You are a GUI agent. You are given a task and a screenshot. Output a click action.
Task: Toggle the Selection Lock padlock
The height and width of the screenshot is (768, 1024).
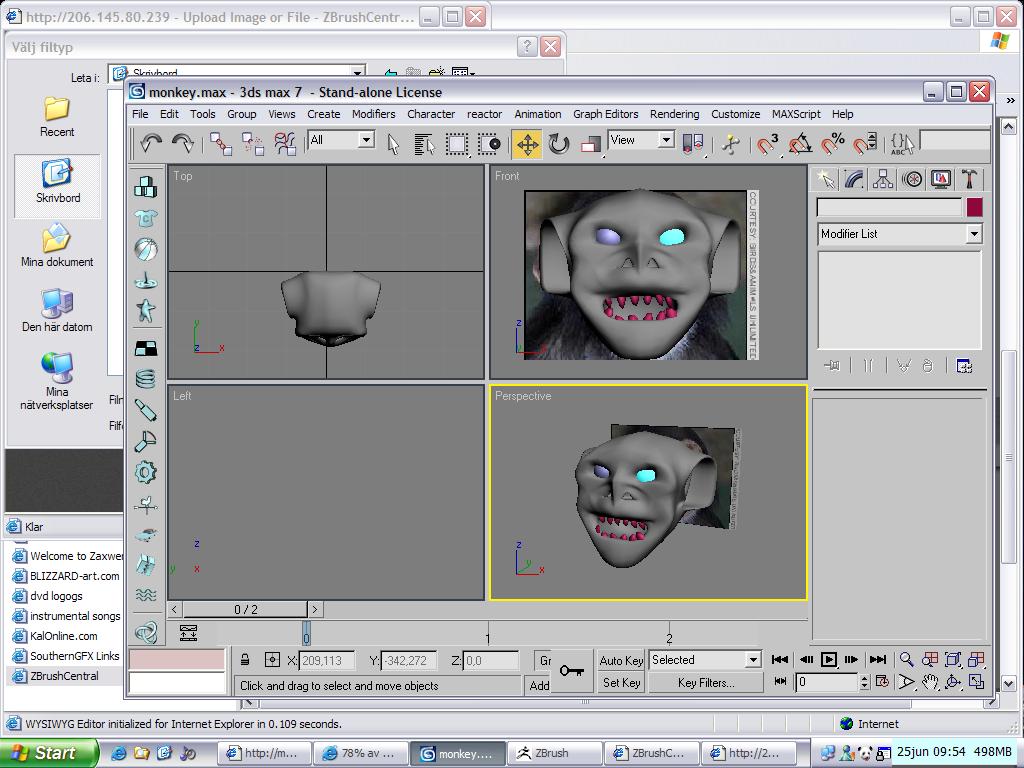(x=245, y=660)
